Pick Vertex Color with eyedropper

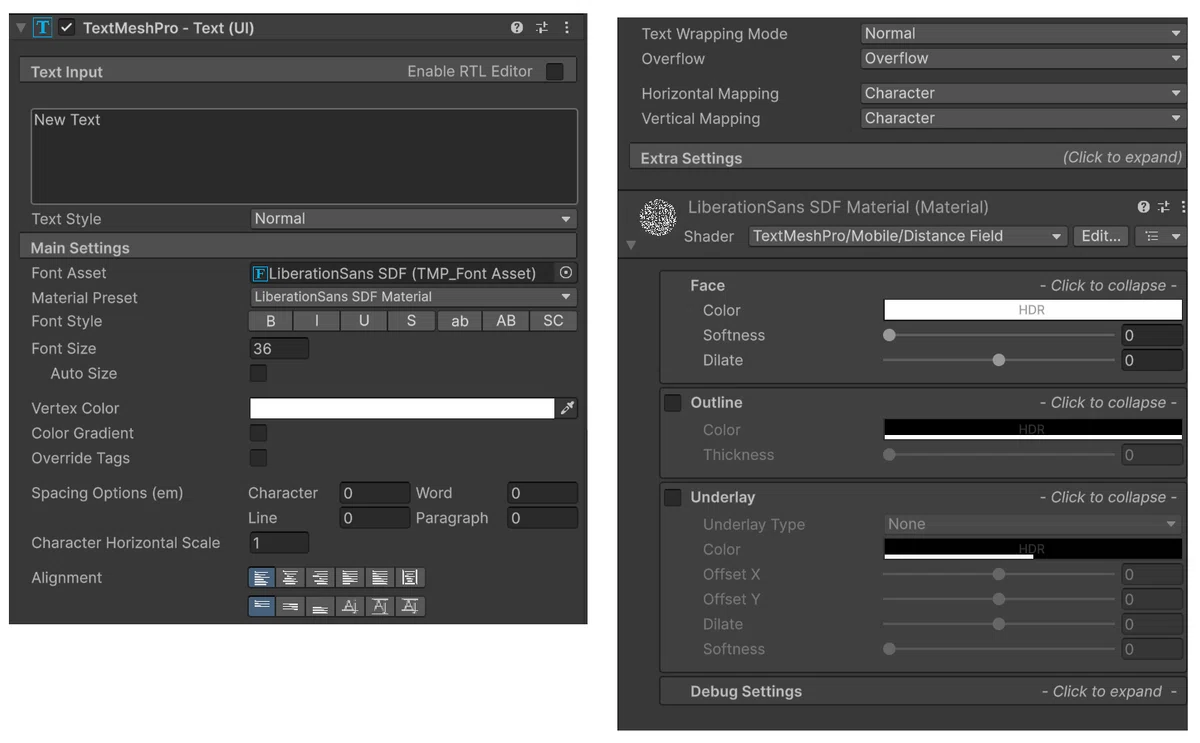(x=567, y=408)
